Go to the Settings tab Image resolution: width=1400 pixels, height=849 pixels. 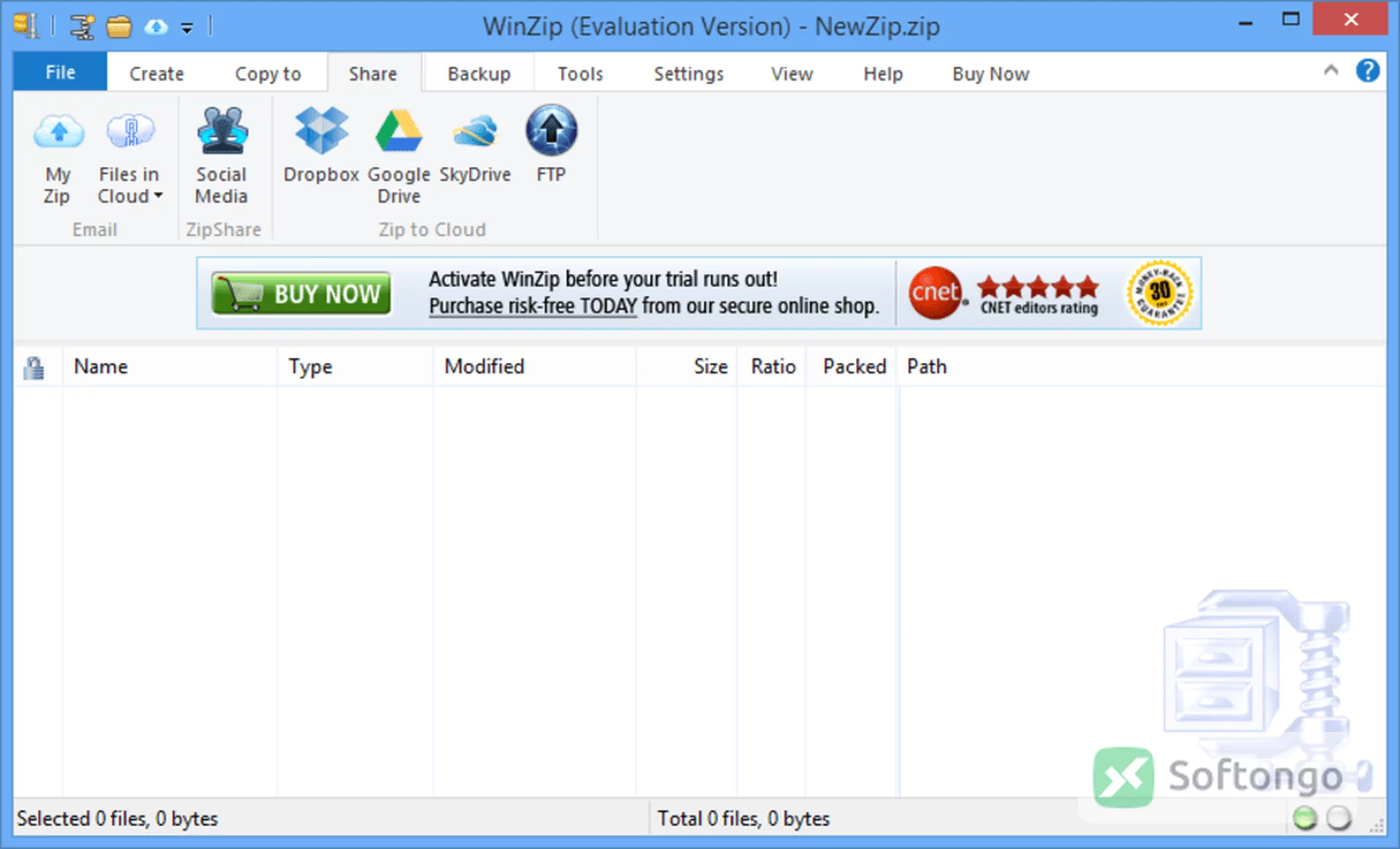point(688,74)
